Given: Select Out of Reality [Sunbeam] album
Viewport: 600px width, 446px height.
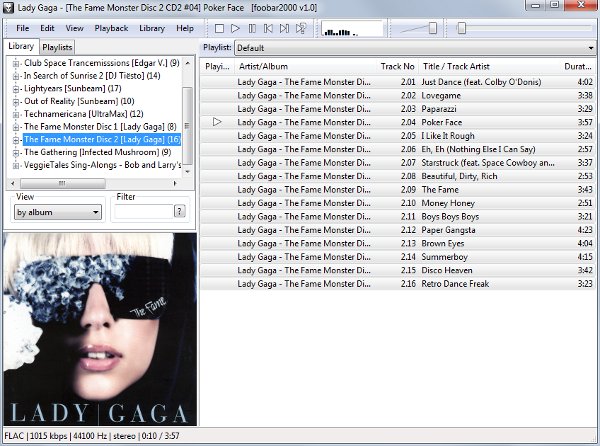Looking at the screenshot, I should tap(79, 101).
